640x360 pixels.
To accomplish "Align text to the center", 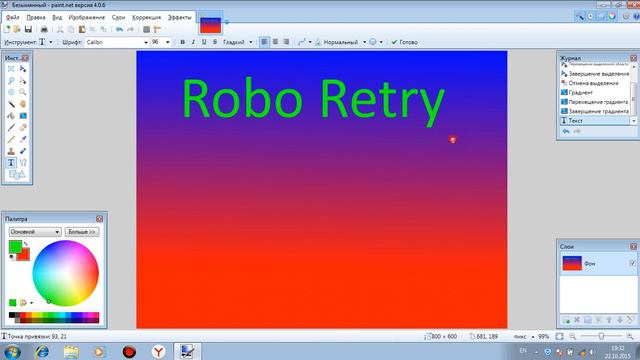I will [x=276, y=42].
